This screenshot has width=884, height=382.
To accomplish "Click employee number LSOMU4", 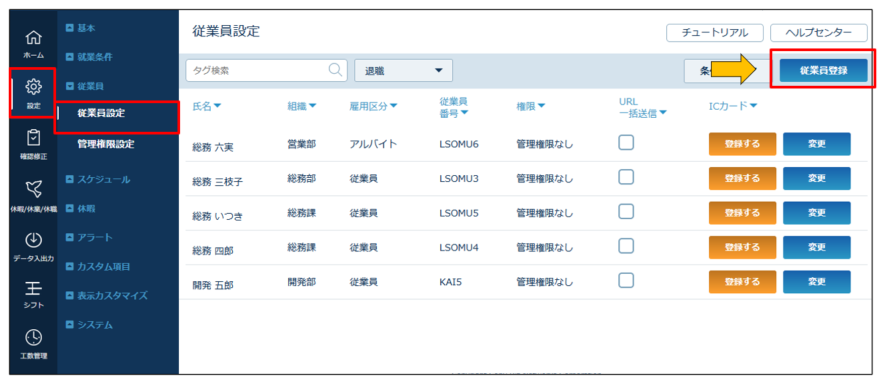I will tap(458, 247).
